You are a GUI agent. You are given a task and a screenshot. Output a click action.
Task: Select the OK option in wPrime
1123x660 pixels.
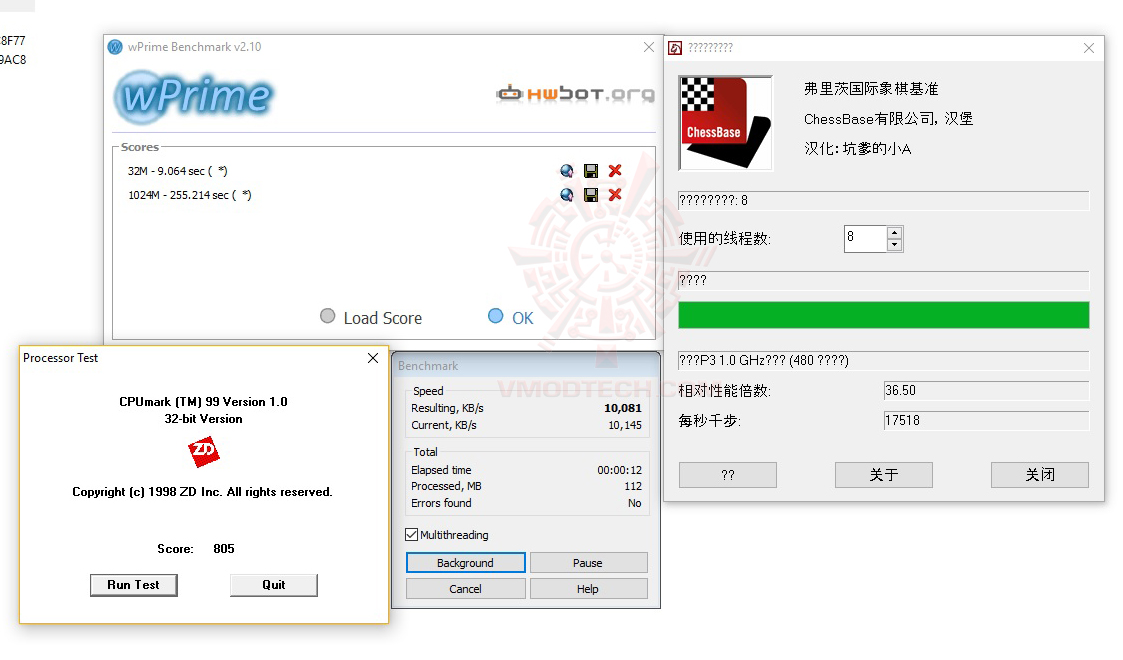(x=511, y=317)
